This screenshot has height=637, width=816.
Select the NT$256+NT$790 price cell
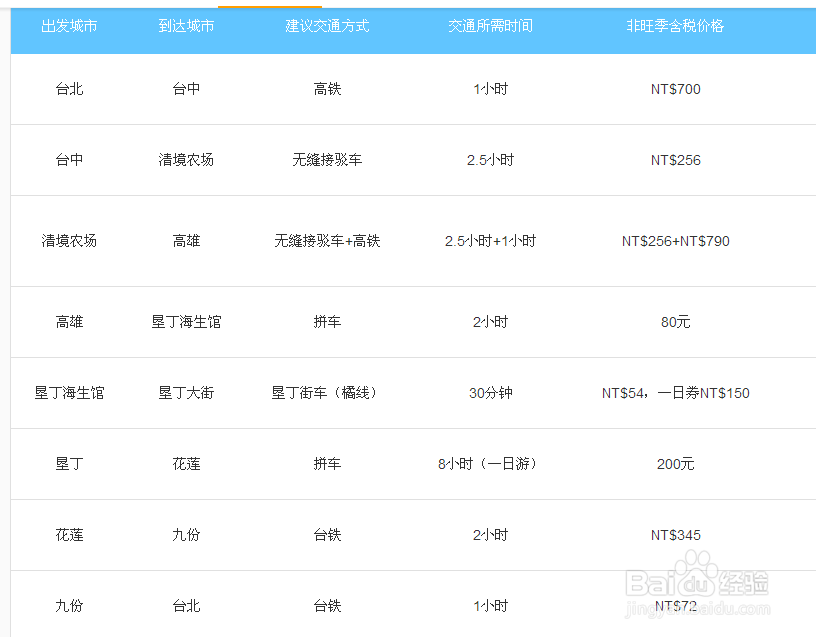pos(675,241)
